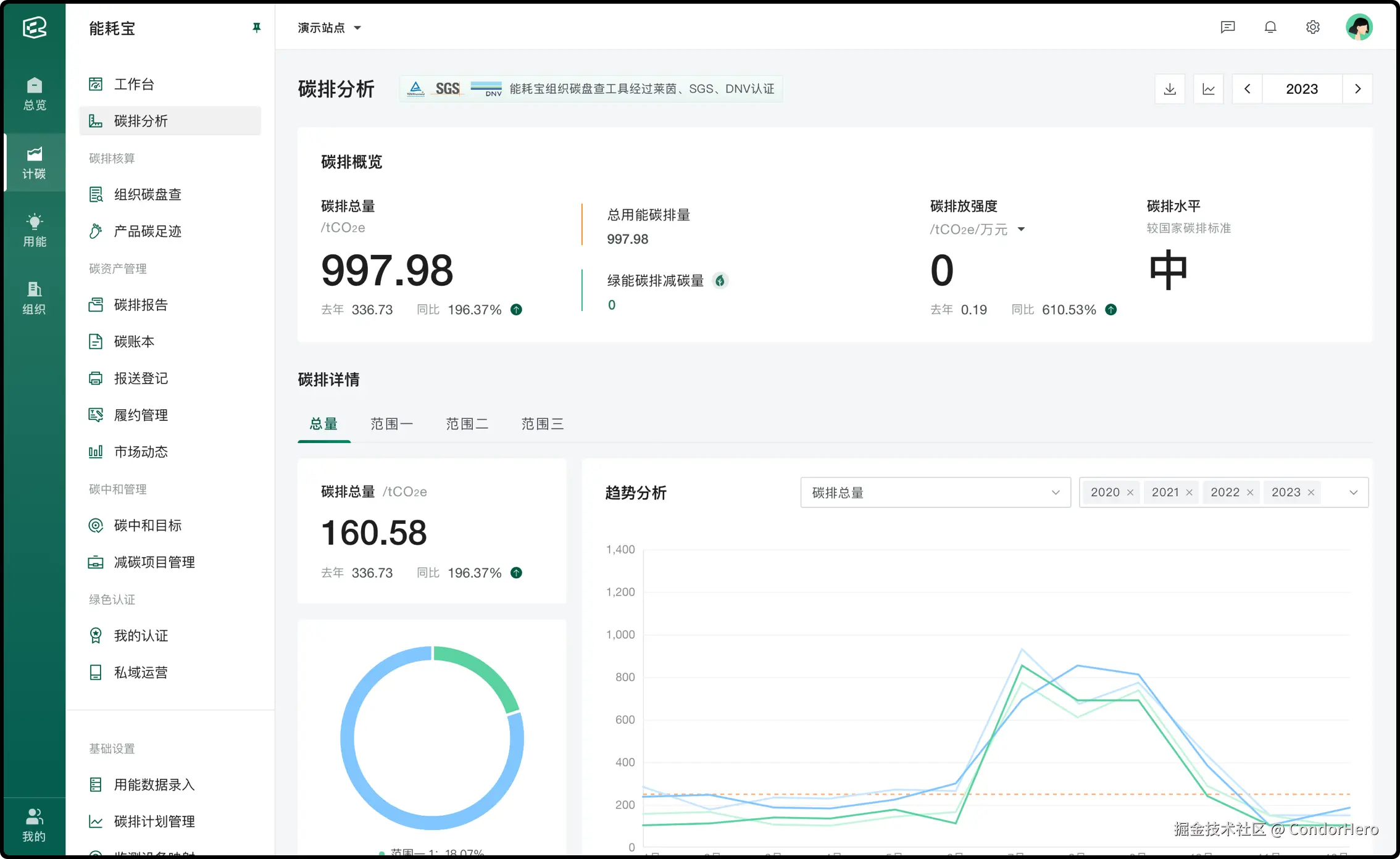Remove the 2022 year tag
This screenshot has height=859, width=1400.
click(1250, 492)
